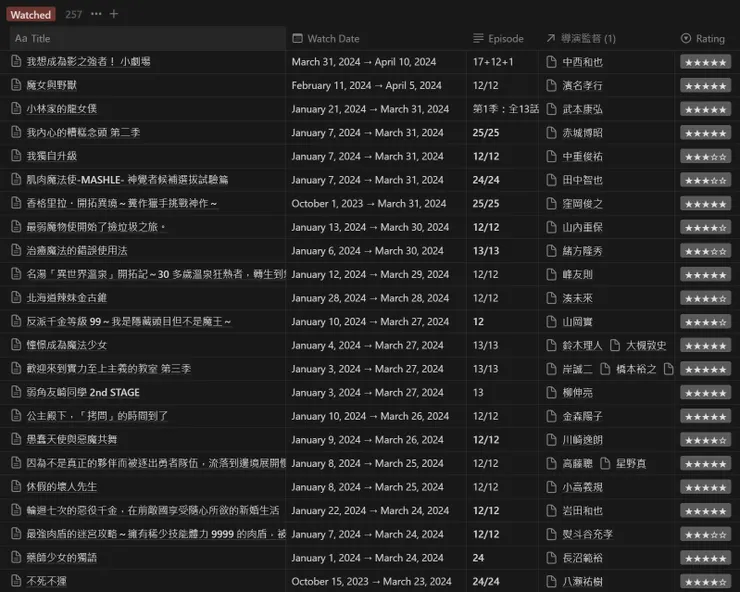The image size is (740, 592).
Task: Open title 公主殿下，「拷問」的時間到了
Action: (97, 415)
